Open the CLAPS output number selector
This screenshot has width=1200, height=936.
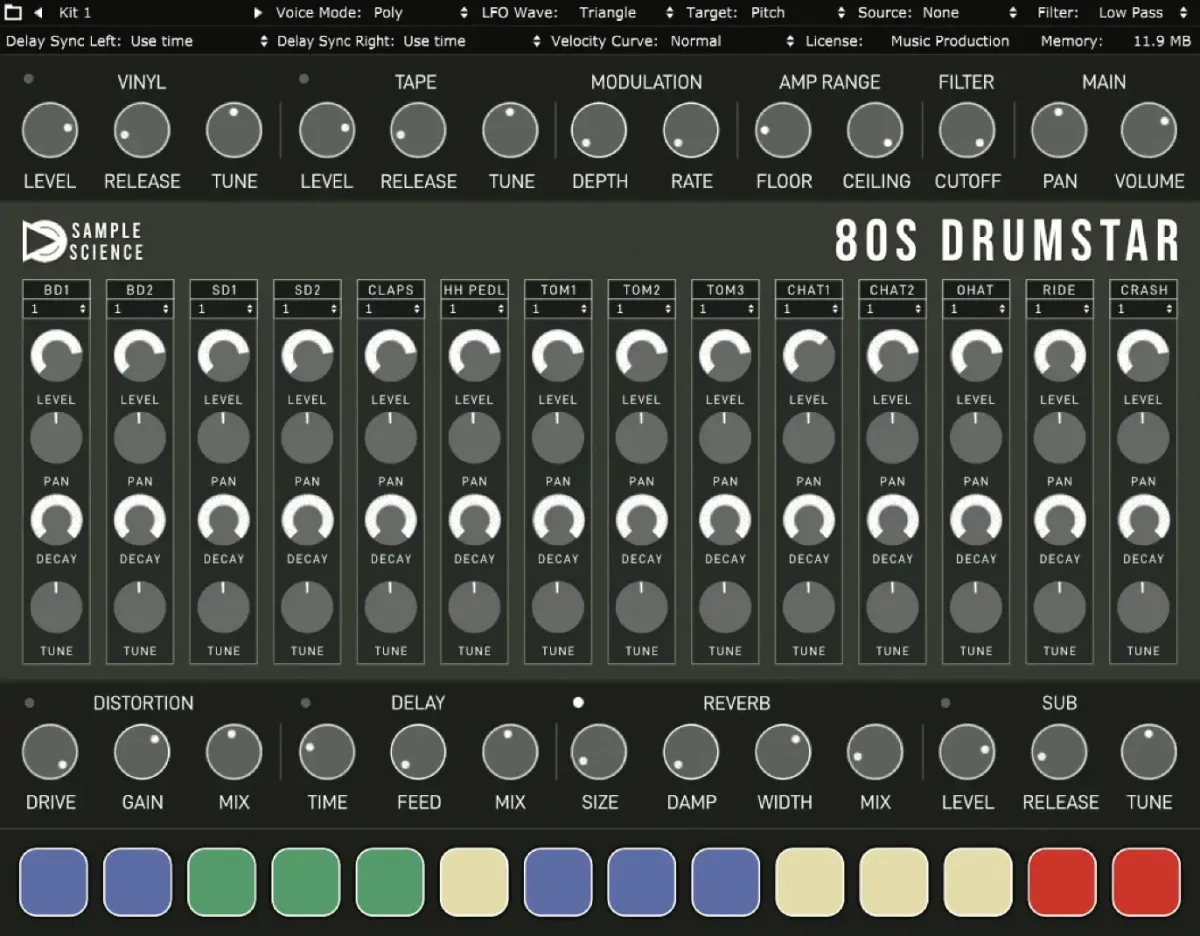(x=391, y=309)
